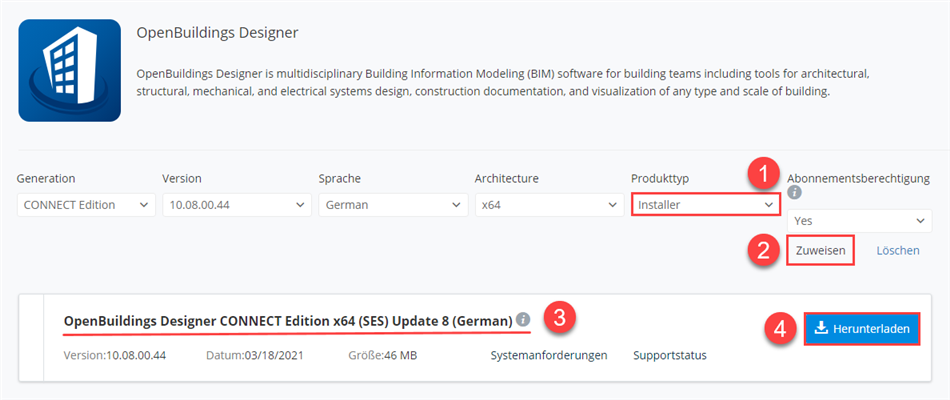This screenshot has width=950, height=400.
Task: Open the Architecture dropdown set to x64
Action: [550, 205]
